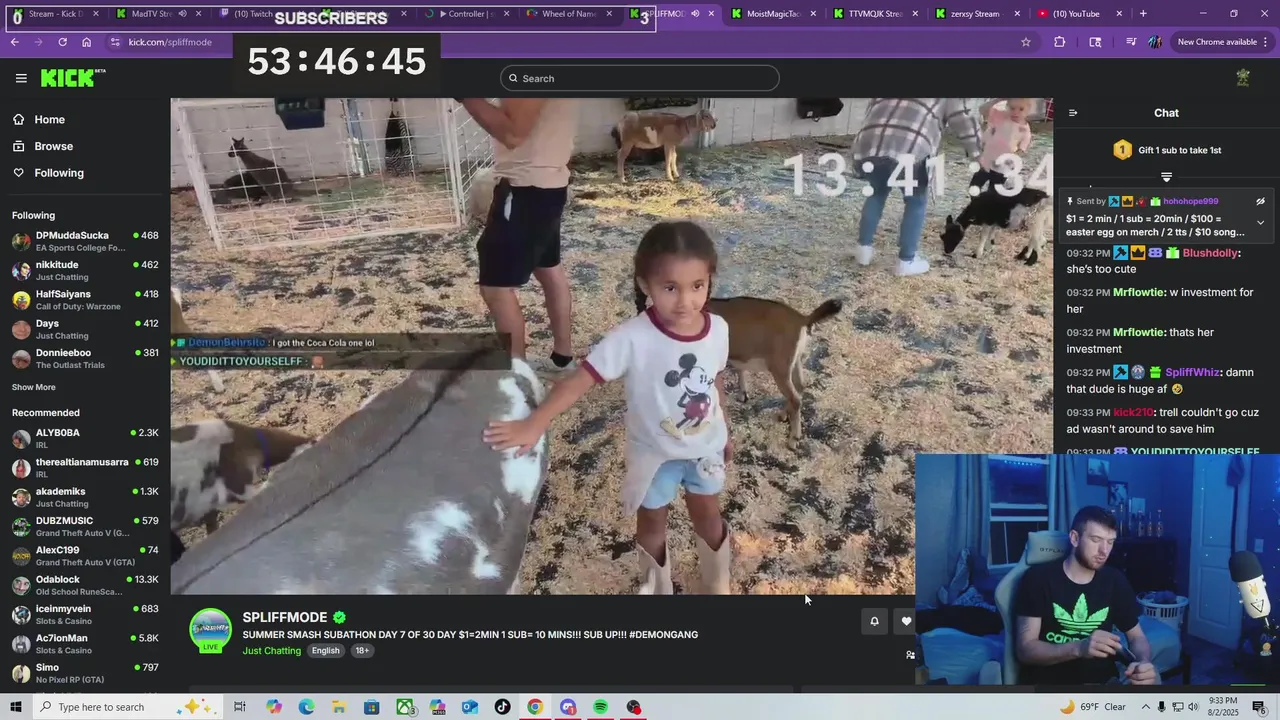Expand the pinned message dropdown arrow

(1260, 223)
